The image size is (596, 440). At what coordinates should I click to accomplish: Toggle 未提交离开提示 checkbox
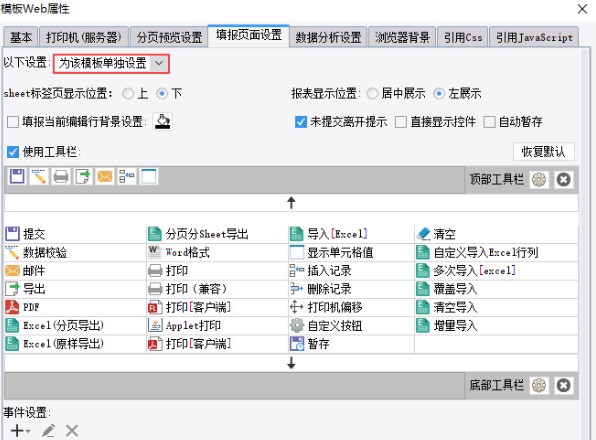coord(301,122)
